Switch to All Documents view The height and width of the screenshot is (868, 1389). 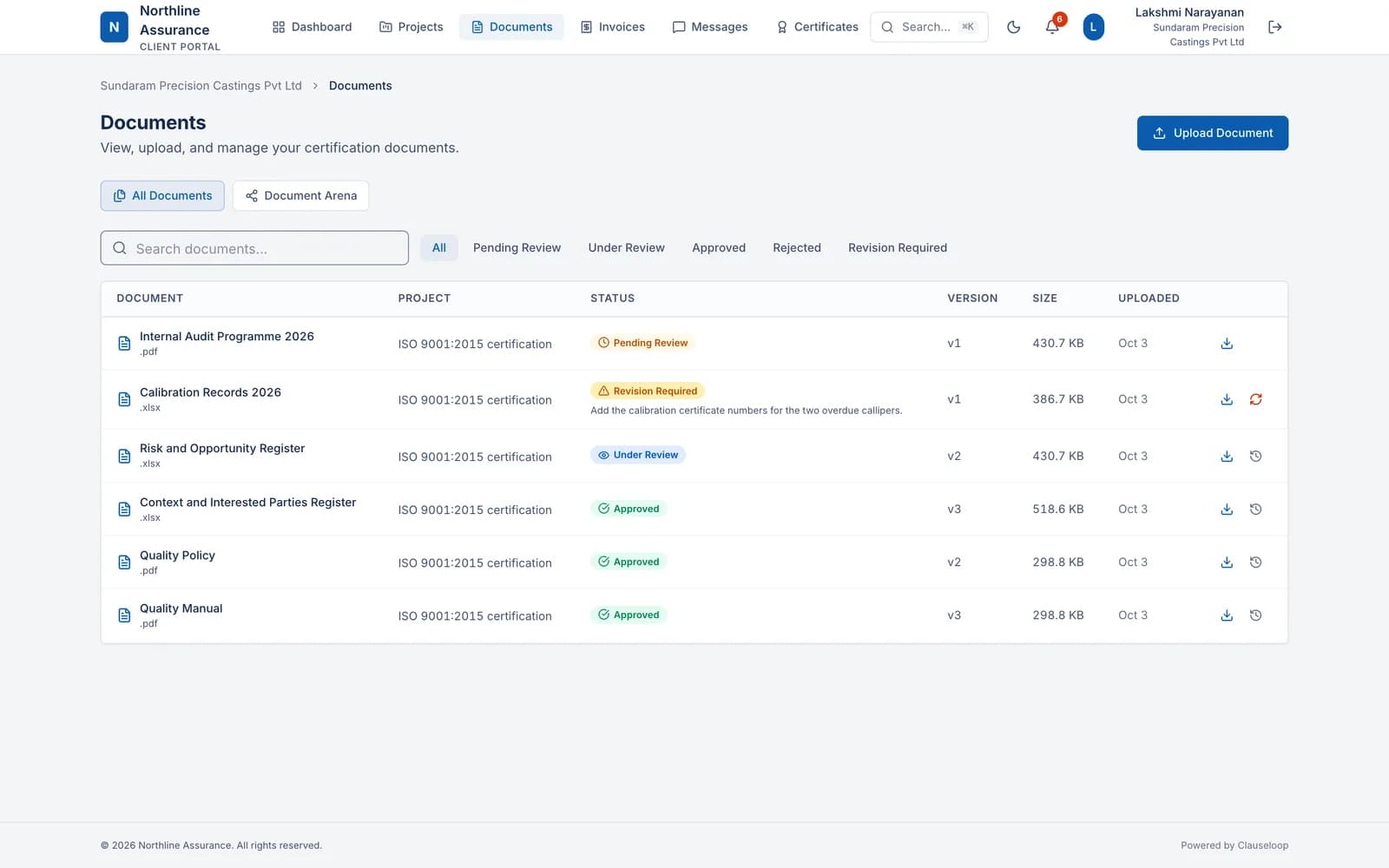[x=162, y=195]
